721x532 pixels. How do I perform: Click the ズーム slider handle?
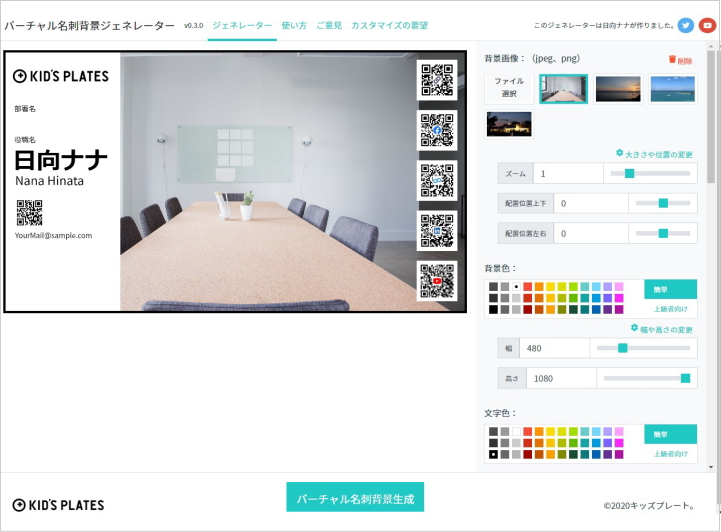(629, 173)
